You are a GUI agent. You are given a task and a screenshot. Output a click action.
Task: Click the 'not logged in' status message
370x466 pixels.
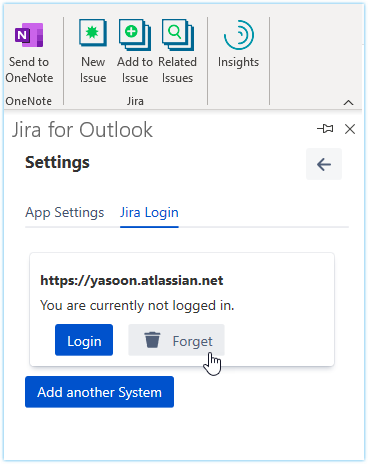[137, 305]
